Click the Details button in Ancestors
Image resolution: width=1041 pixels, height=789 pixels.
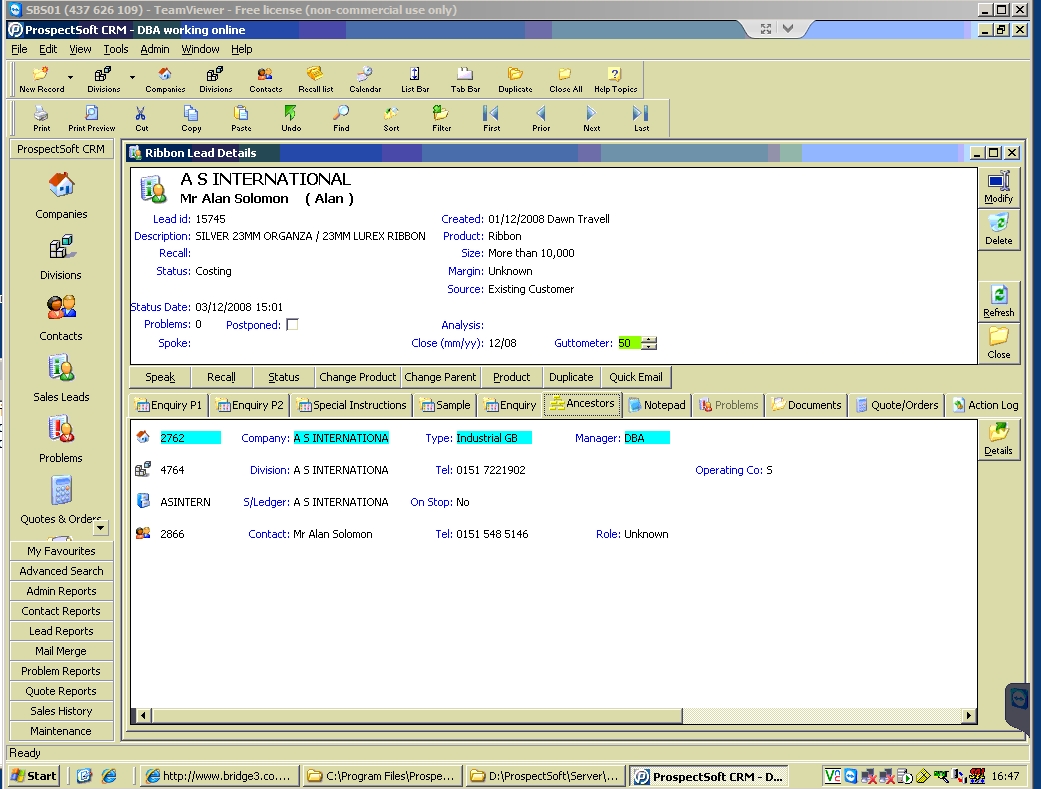point(999,439)
